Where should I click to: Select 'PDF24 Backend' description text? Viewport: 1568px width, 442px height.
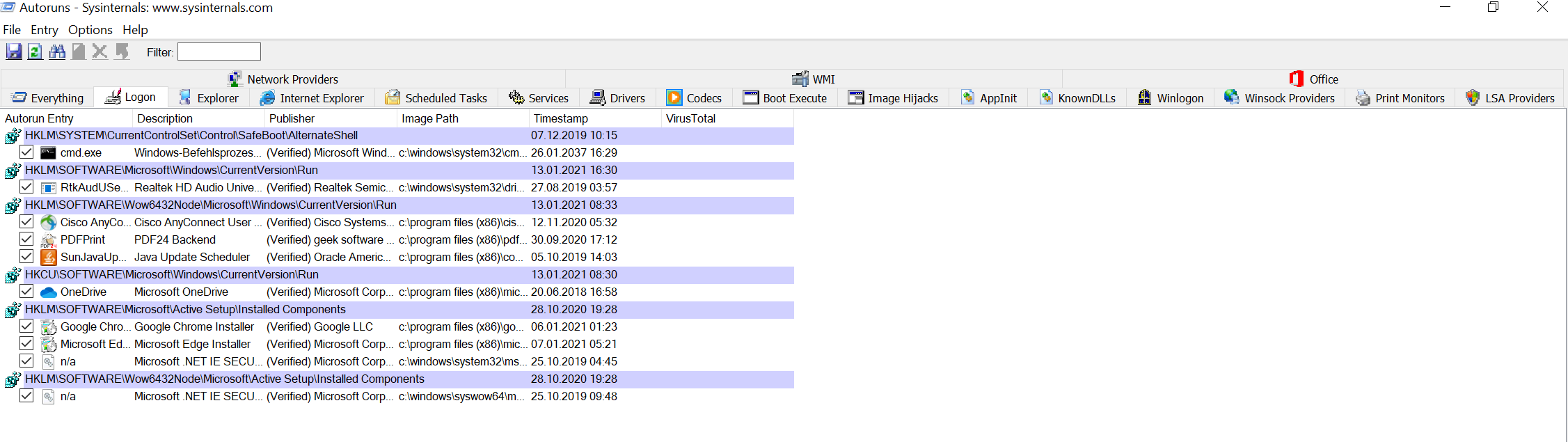pos(175,239)
